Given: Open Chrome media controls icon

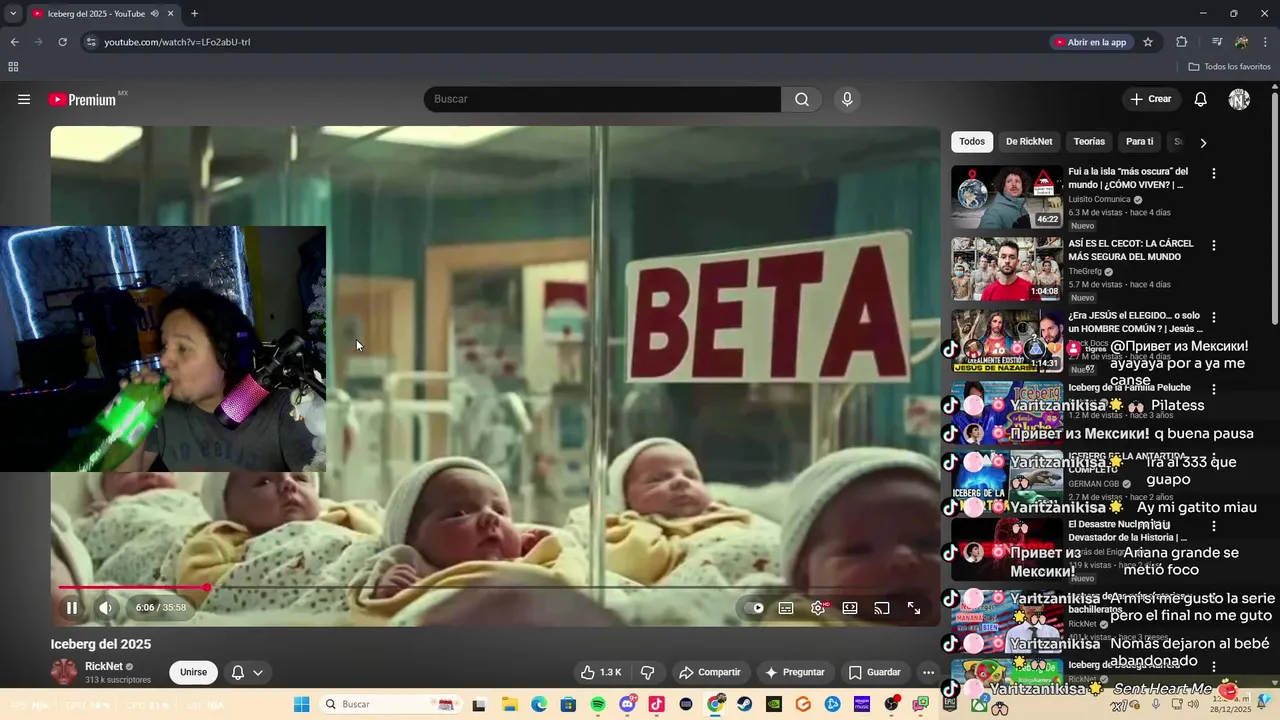Looking at the screenshot, I should coord(1216,42).
